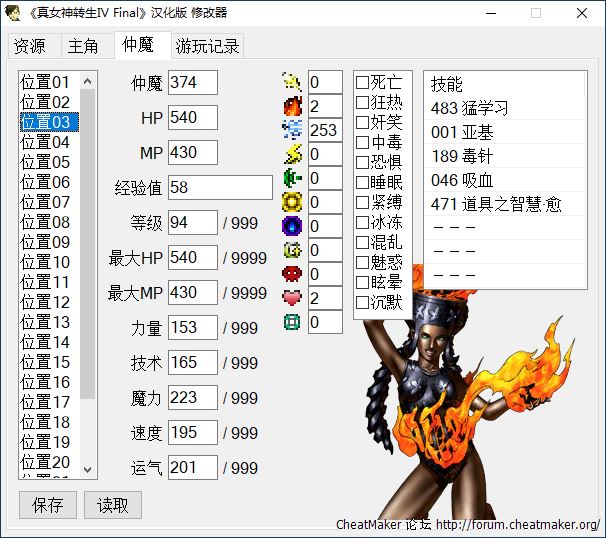606x538 pixels.
Task: Enable the 死亡 status checkbox
Action: (363, 82)
